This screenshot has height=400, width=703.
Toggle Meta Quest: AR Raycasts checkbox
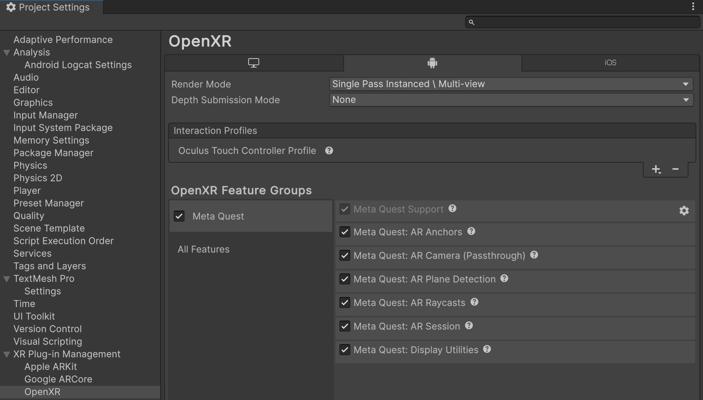click(x=345, y=303)
